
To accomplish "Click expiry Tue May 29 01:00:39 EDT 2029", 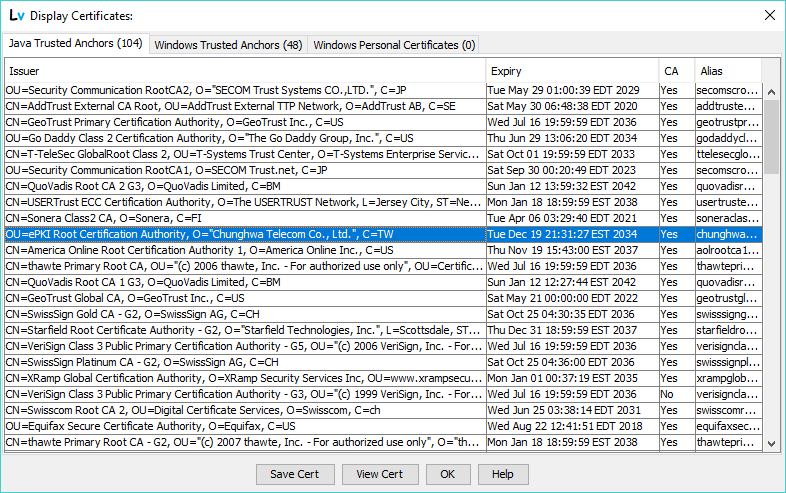I will [572, 90].
